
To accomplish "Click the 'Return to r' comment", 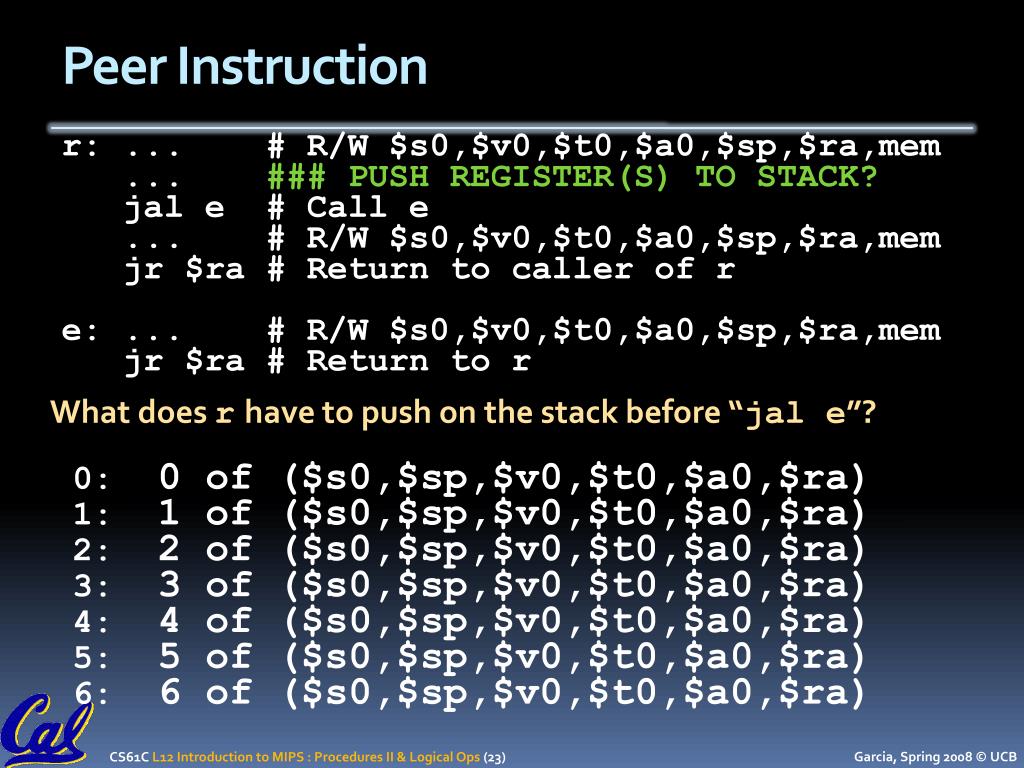I will coord(419,360).
